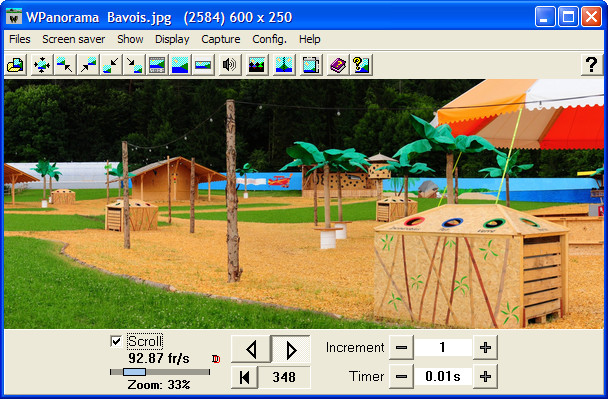The image size is (608, 399).
Task: Increase Increment with the plus button
Action: pos(485,347)
